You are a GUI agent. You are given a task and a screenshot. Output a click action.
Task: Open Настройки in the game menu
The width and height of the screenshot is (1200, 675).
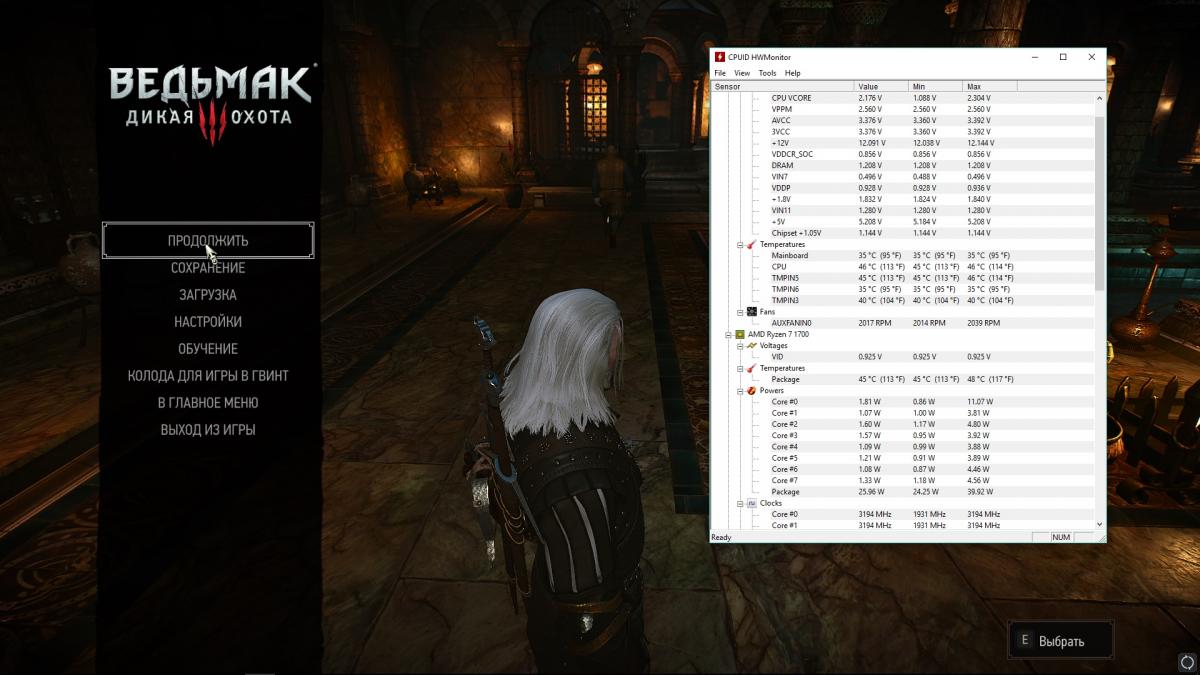208,322
